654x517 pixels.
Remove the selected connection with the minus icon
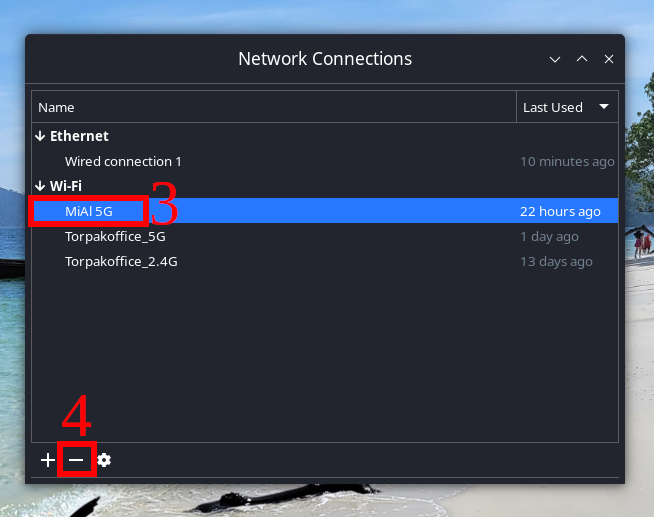[76, 460]
